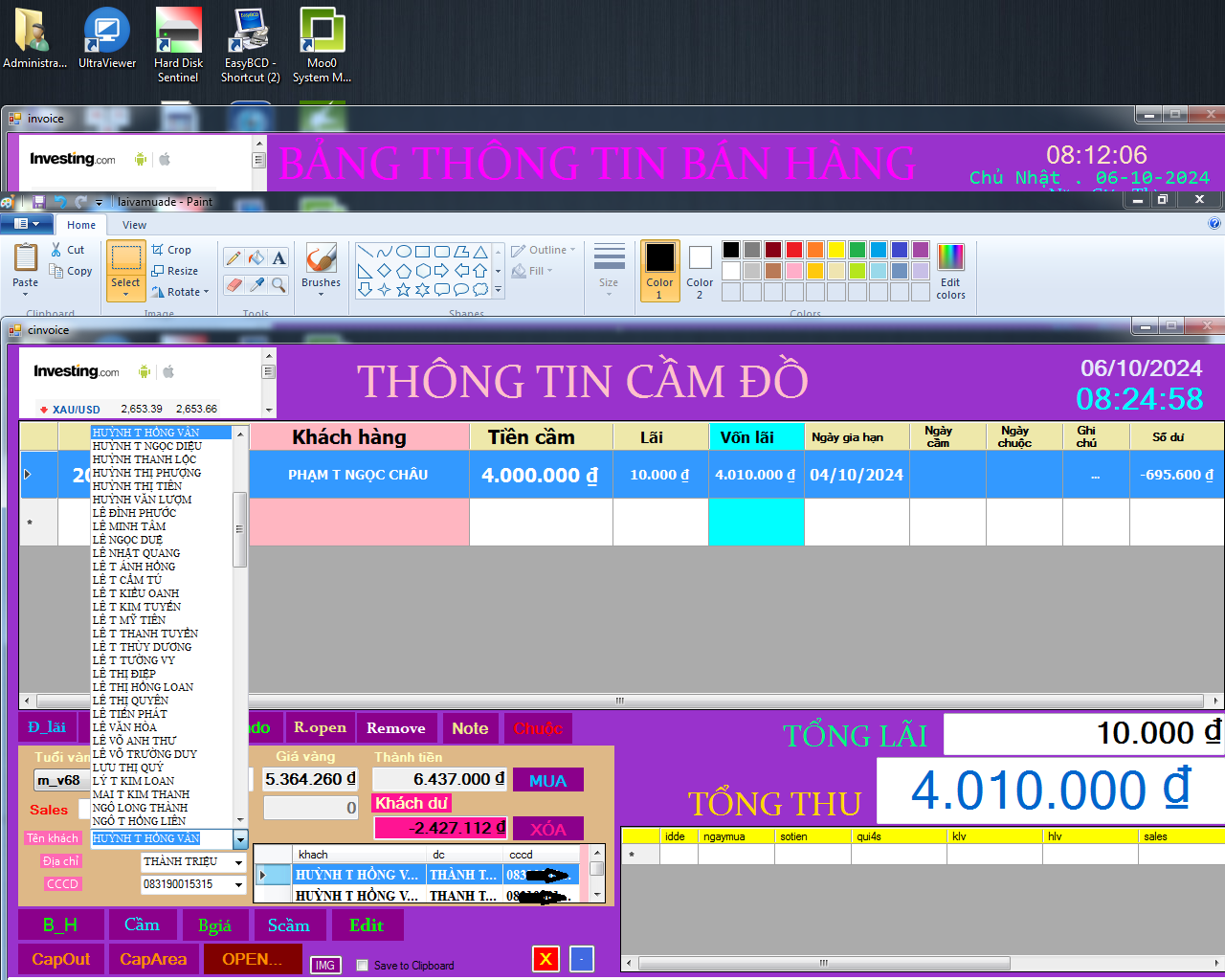This screenshot has height=980, width=1225.
Task: Choose LÊ THỊ QUYÊN from customer list
Action: (130, 701)
